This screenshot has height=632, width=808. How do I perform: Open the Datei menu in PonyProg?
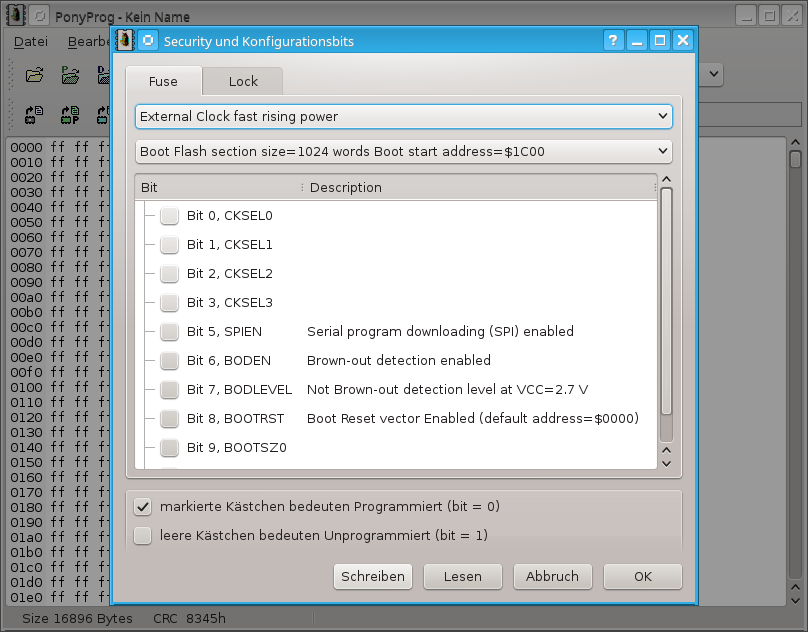coord(31,42)
